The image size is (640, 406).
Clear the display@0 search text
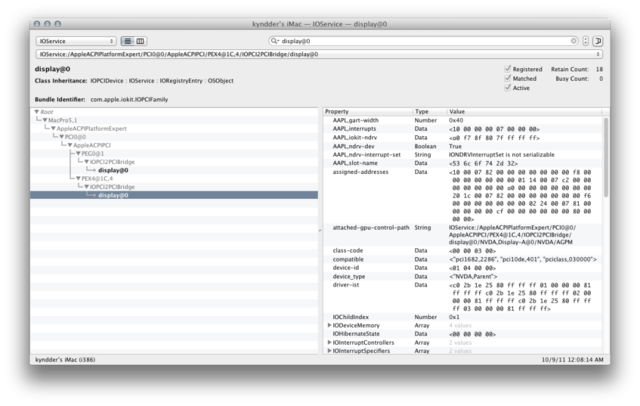pyautogui.click(x=573, y=41)
